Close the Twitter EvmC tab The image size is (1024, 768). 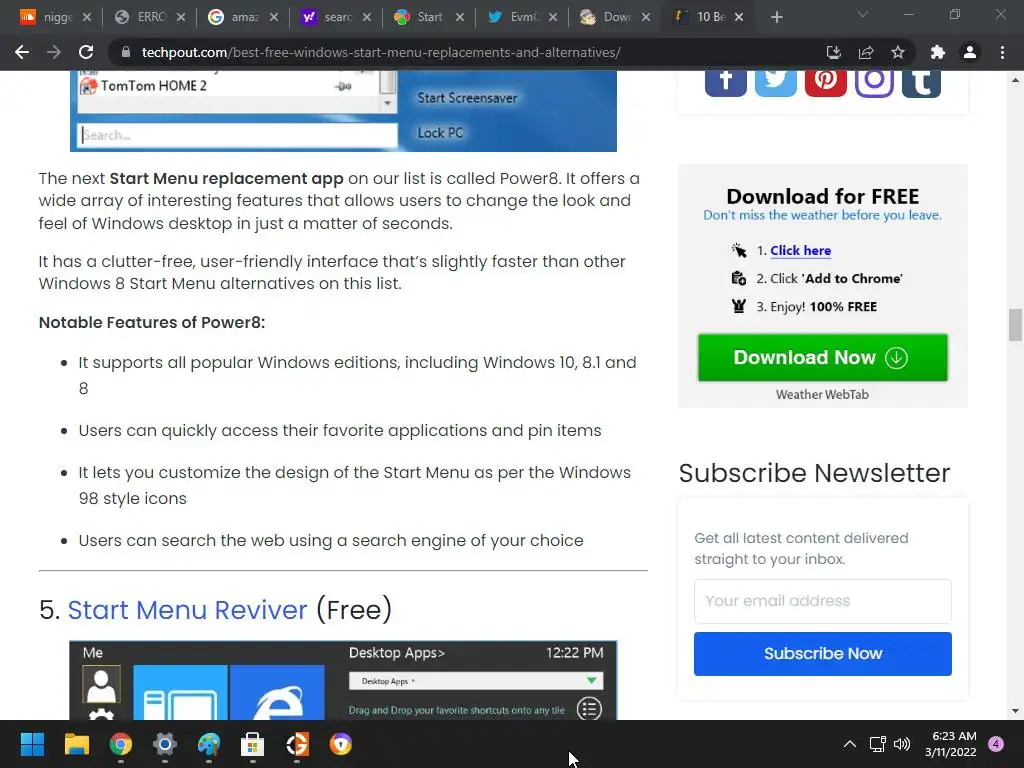pos(553,17)
